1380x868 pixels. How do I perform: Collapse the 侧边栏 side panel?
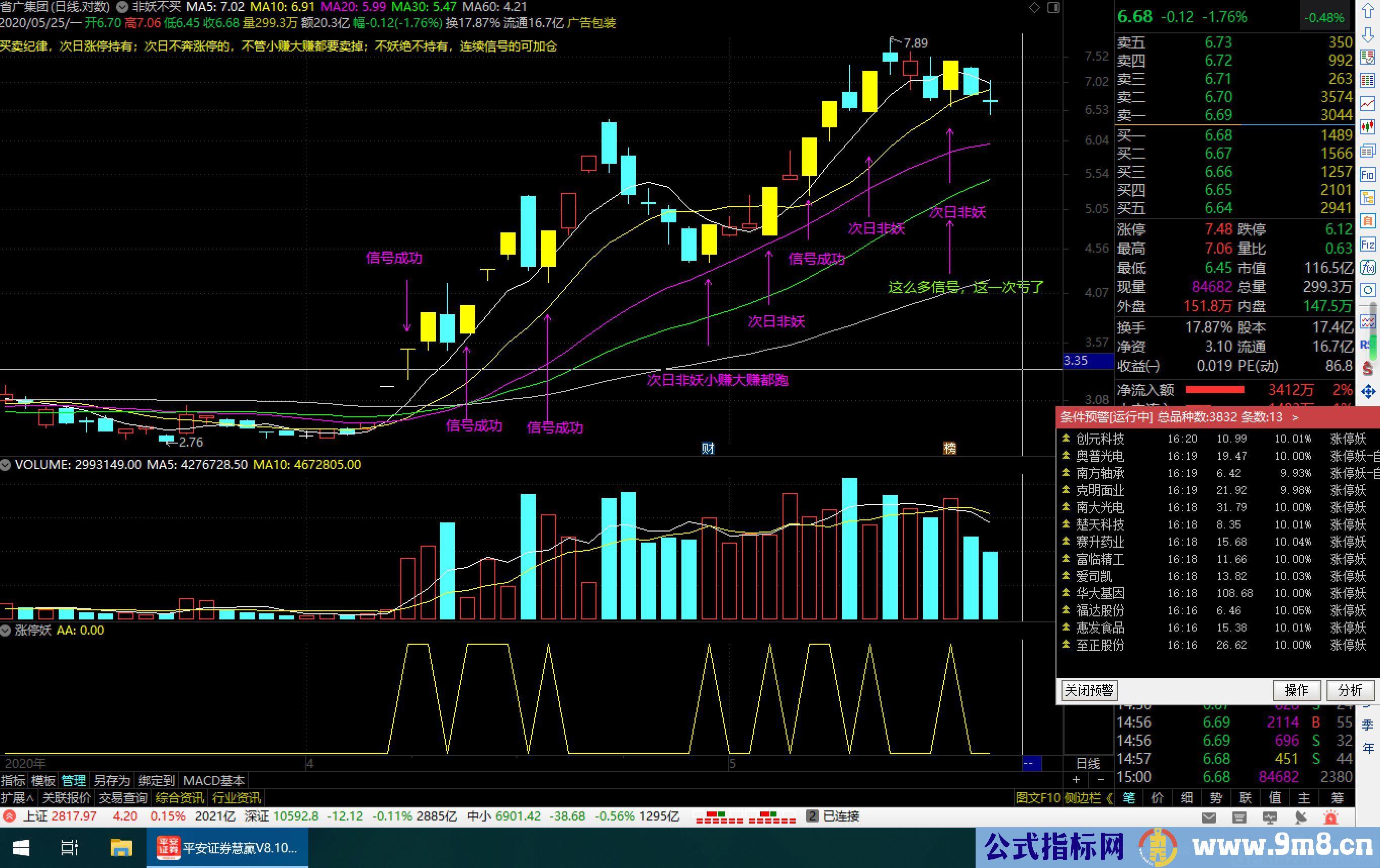(1088, 798)
